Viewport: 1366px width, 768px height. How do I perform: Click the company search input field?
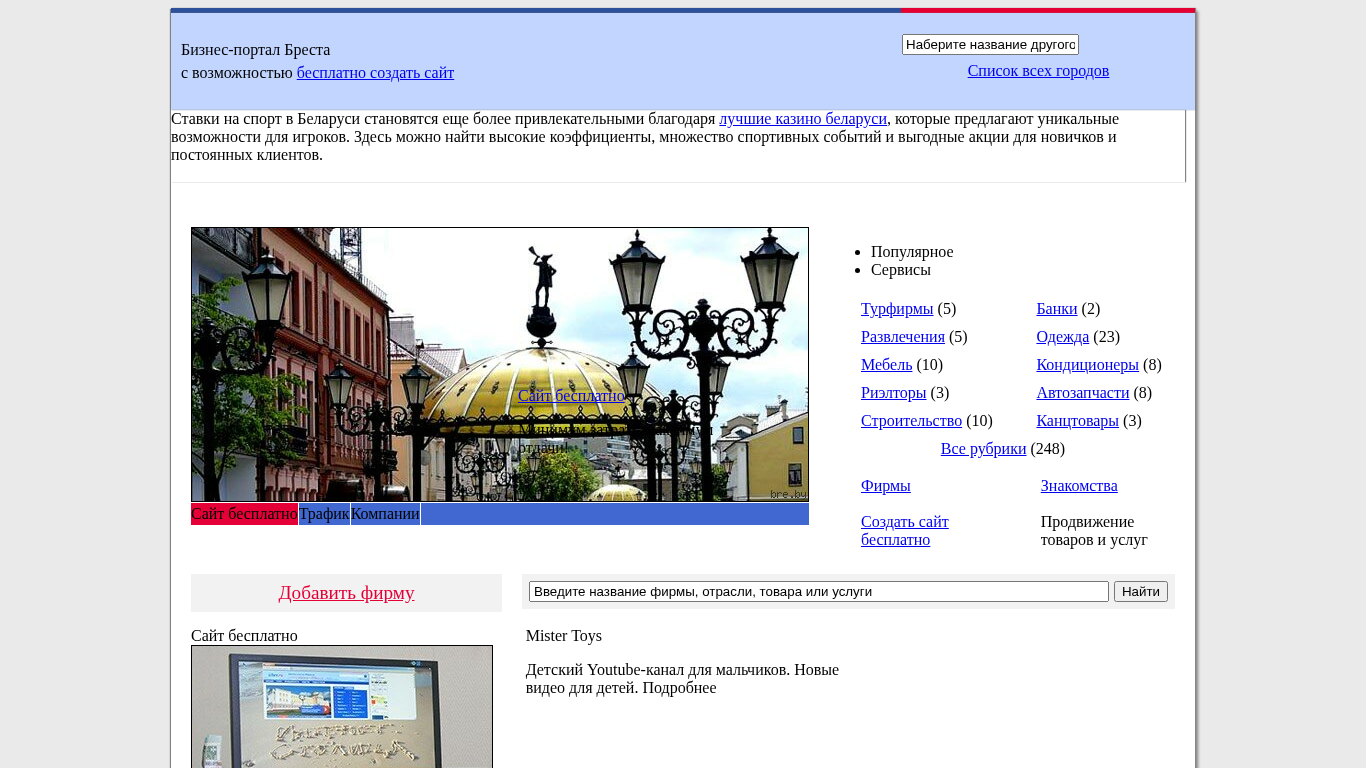coord(818,592)
